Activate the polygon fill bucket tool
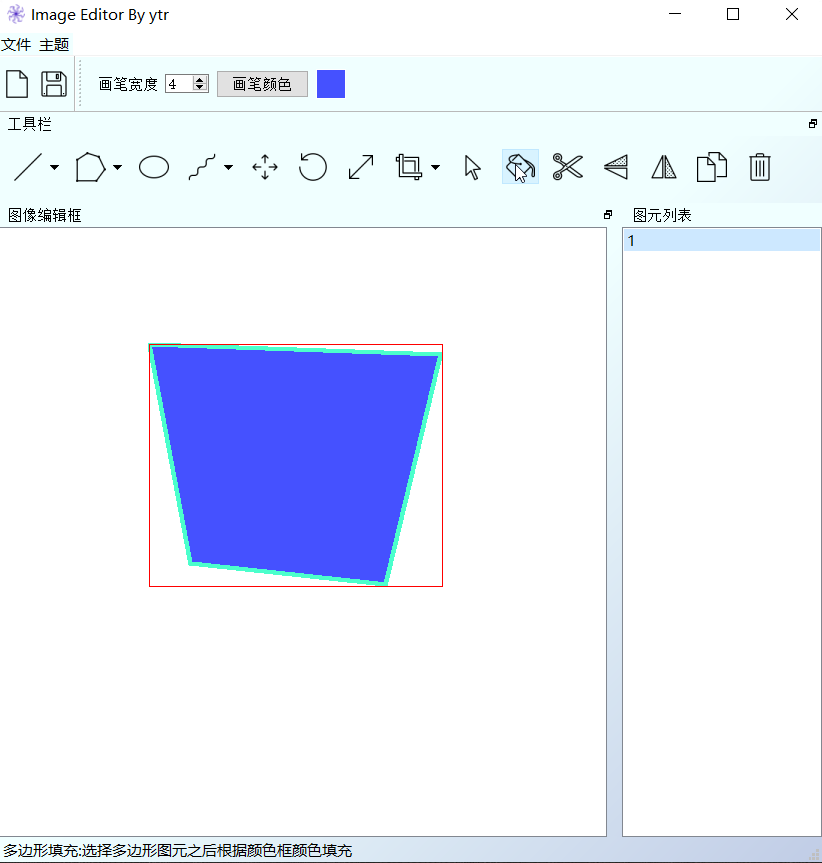 point(520,167)
